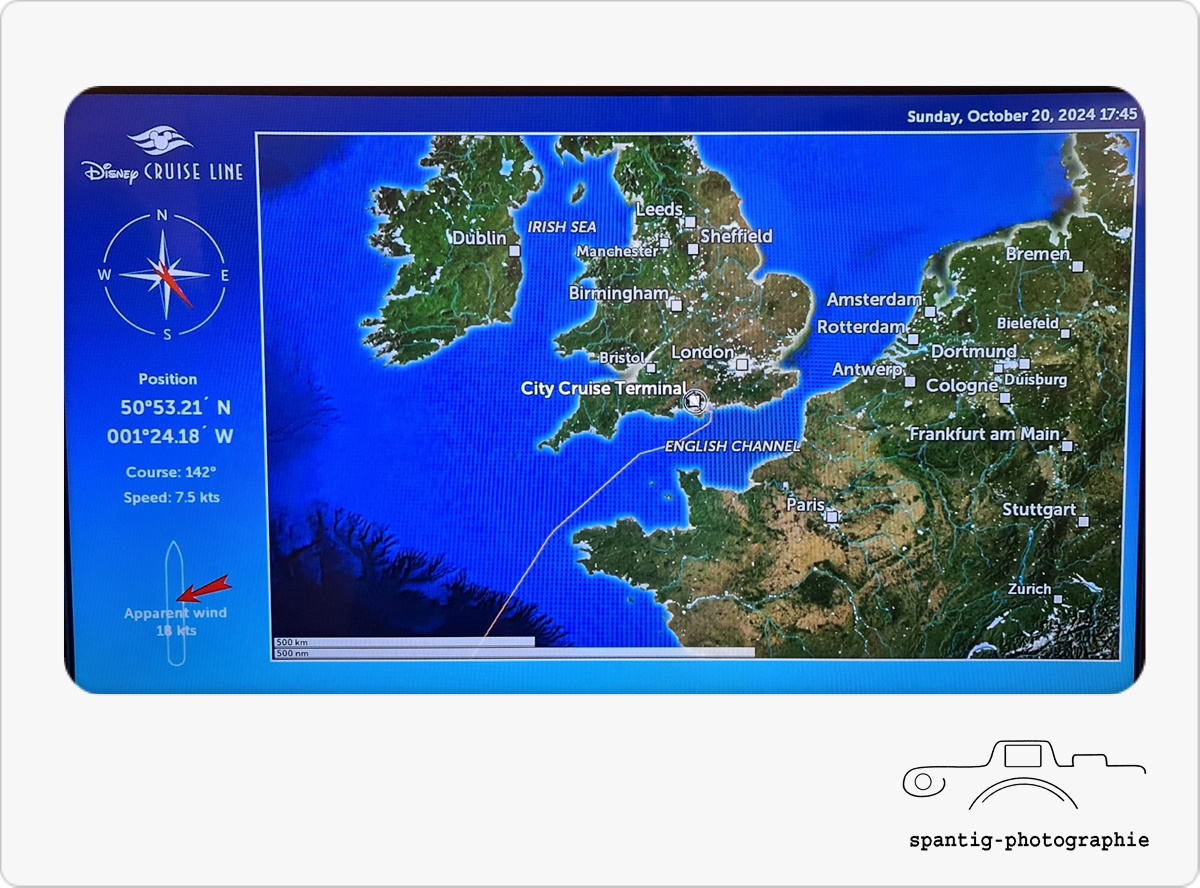The height and width of the screenshot is (888, 1200).
Task: Click the date and time display
Action: tap(1021, 116)
